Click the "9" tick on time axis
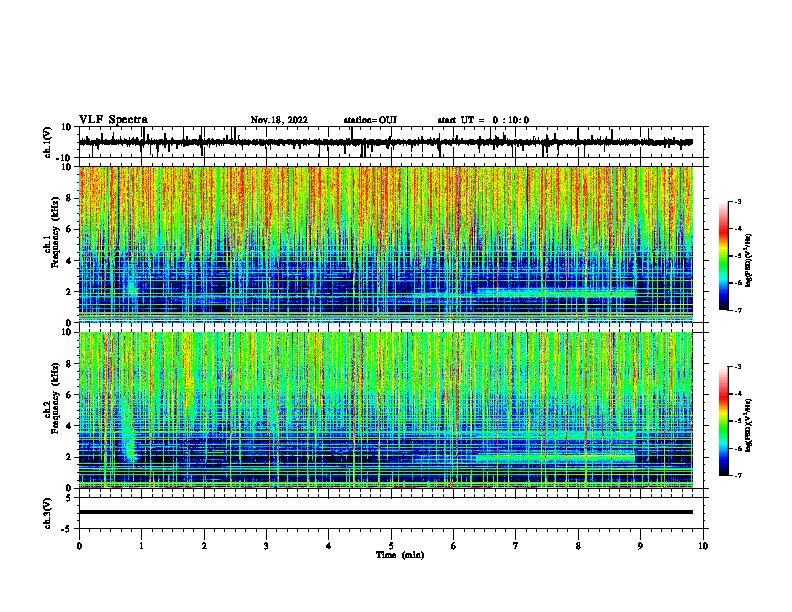792x612 pixels. (x=640, y=546)
